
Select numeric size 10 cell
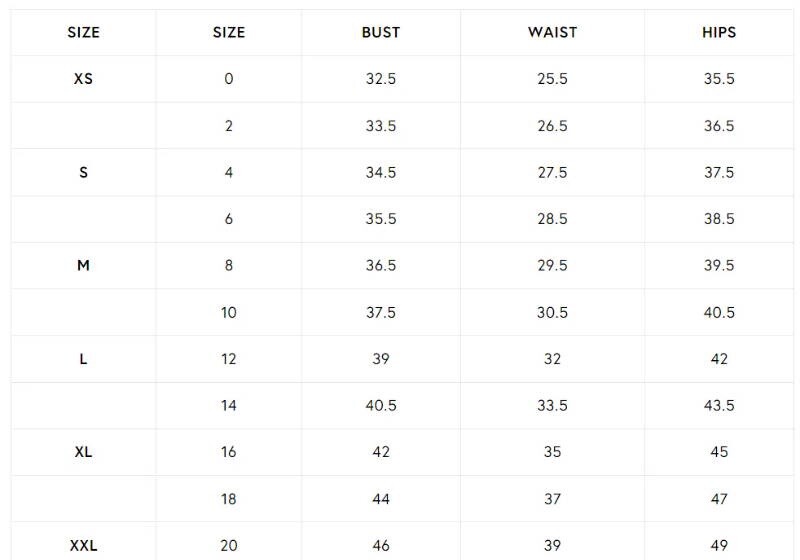(228, 312)
